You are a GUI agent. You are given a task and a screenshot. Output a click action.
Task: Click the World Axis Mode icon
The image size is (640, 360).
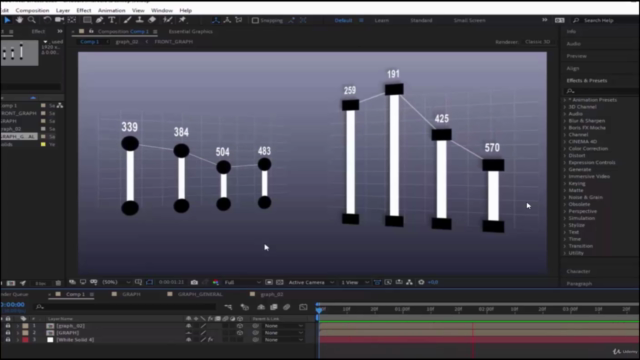point(227,20)
